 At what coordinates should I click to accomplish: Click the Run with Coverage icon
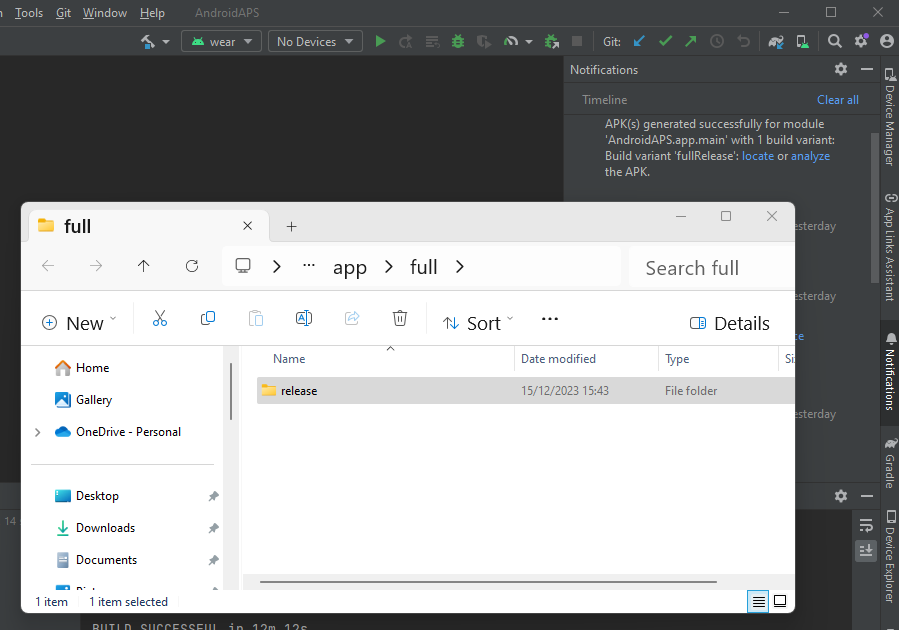[x=484, y=41]
